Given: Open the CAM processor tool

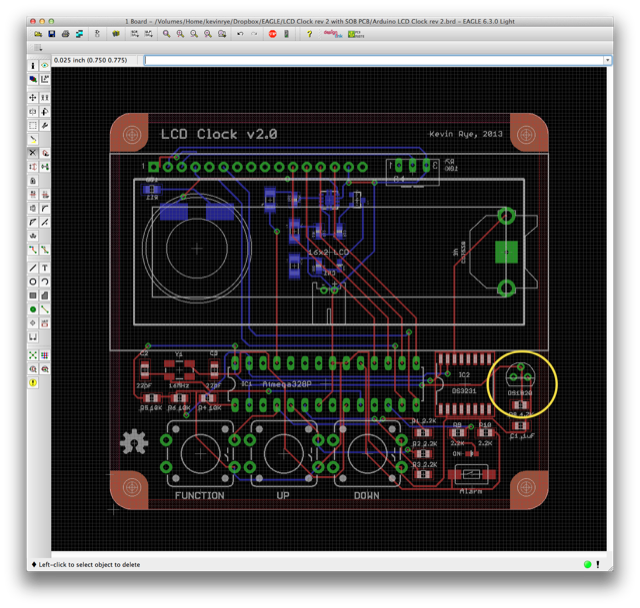Looking at the screenshot, I should pos(79,34).
